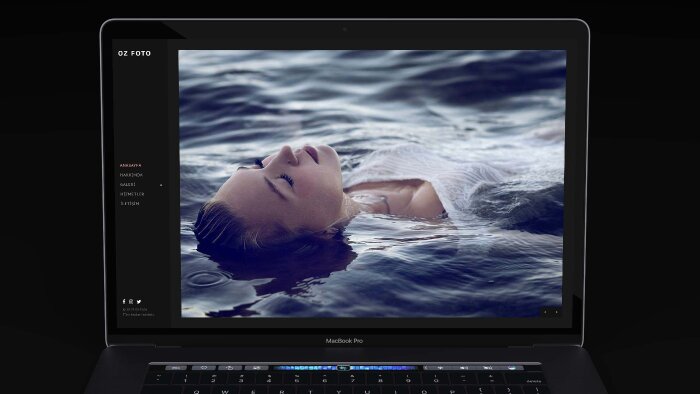Click the copyright footer text link
The height and width of the screenshot is (394, 700).
point(138,312)
